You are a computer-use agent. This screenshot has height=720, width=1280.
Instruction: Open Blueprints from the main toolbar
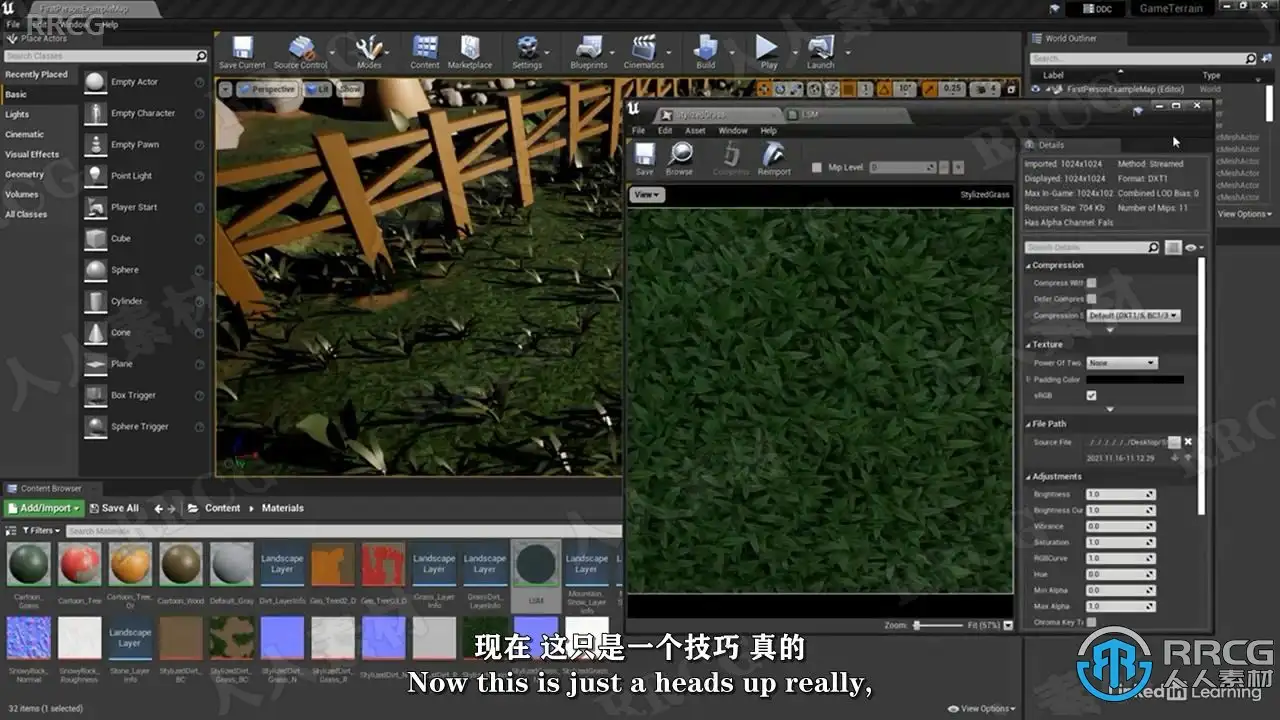click(589, 53)
